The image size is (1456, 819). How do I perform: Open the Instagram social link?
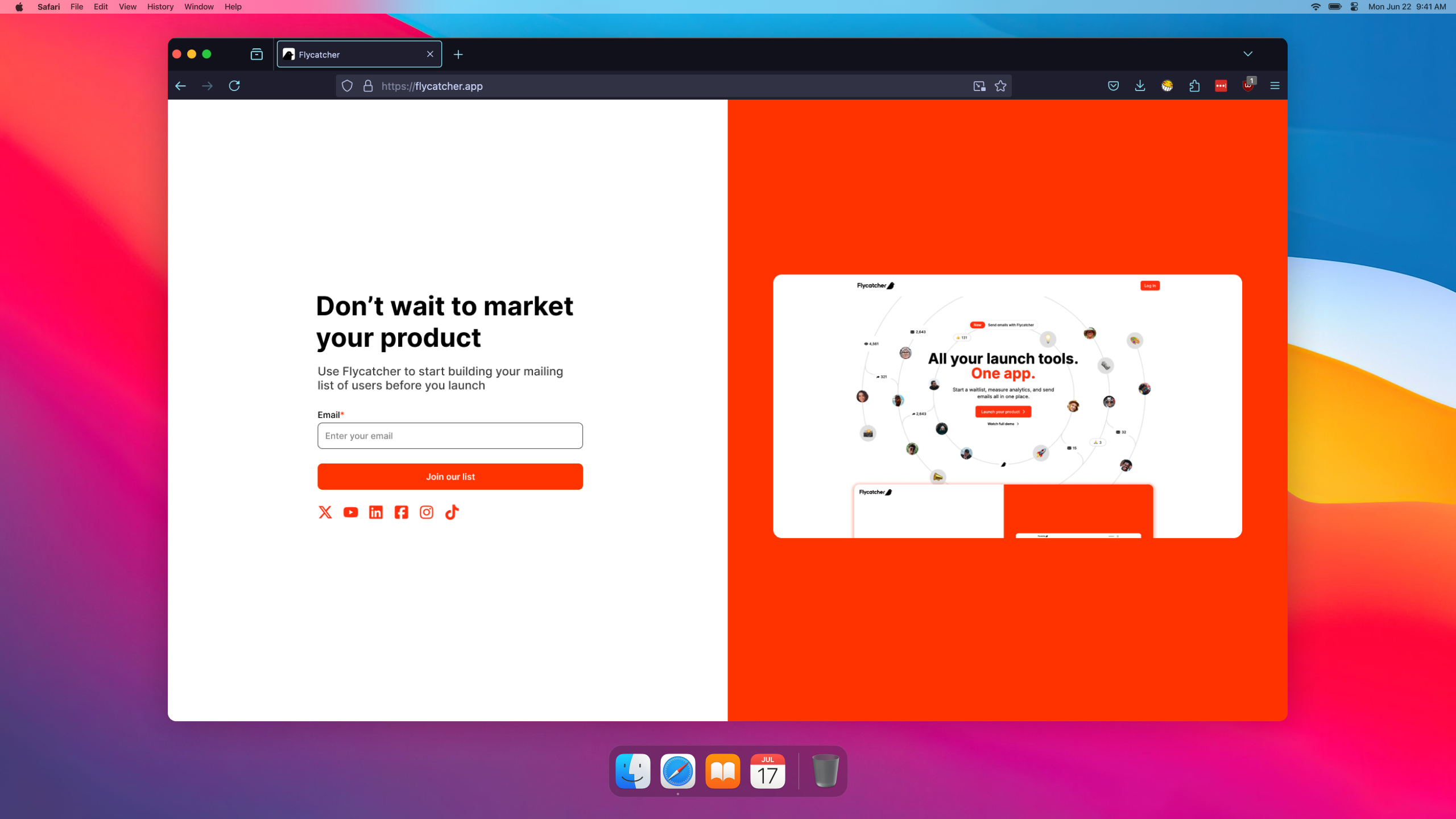427,512
